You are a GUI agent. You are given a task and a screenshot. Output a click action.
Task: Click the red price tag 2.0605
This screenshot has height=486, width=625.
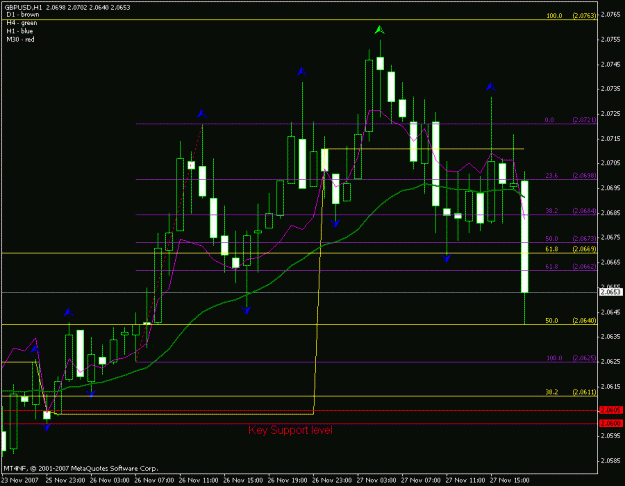611,410
